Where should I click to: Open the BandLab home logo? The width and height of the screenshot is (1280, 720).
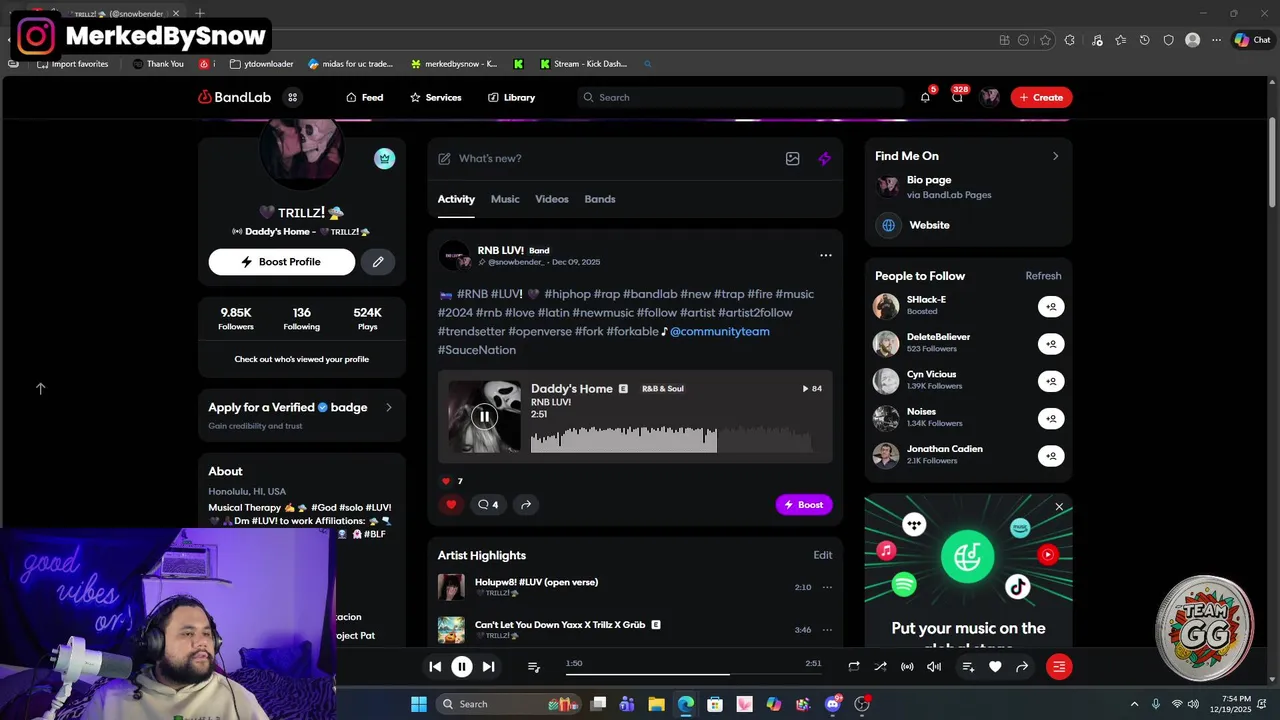click(234, 97)
